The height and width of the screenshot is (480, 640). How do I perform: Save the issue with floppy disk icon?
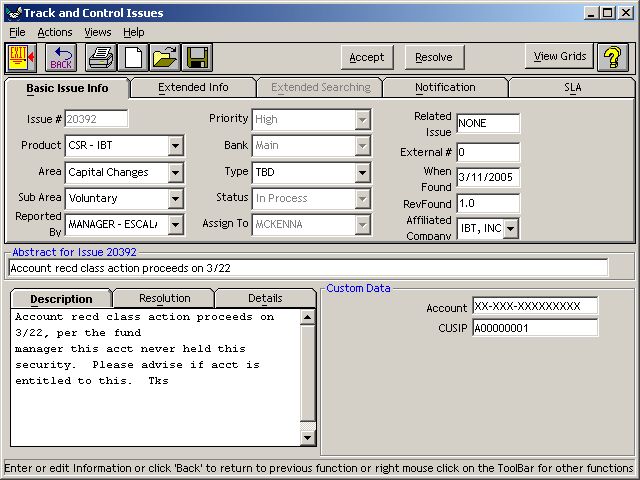(x=197, y=57)
